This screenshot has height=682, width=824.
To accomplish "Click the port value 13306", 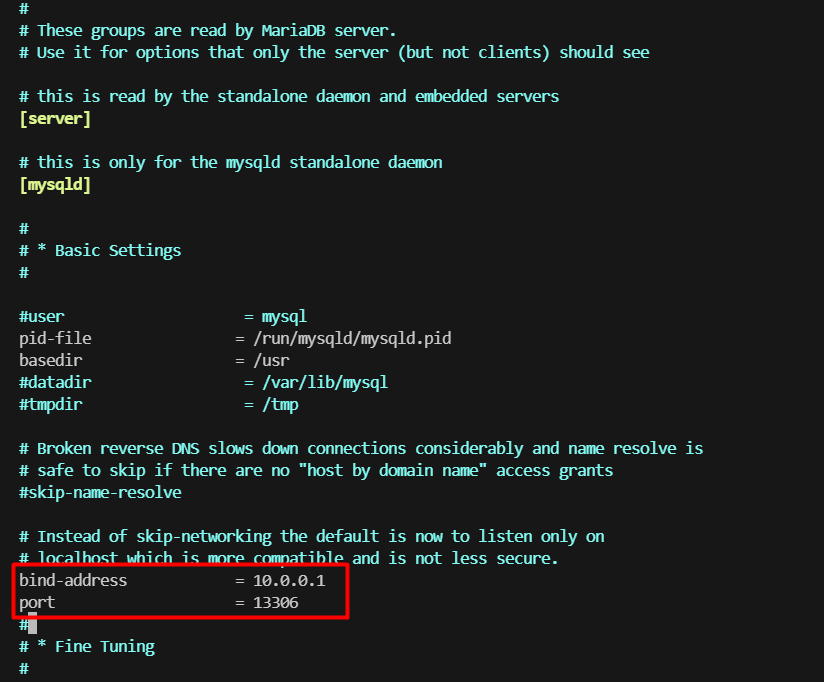I will 276,603.
